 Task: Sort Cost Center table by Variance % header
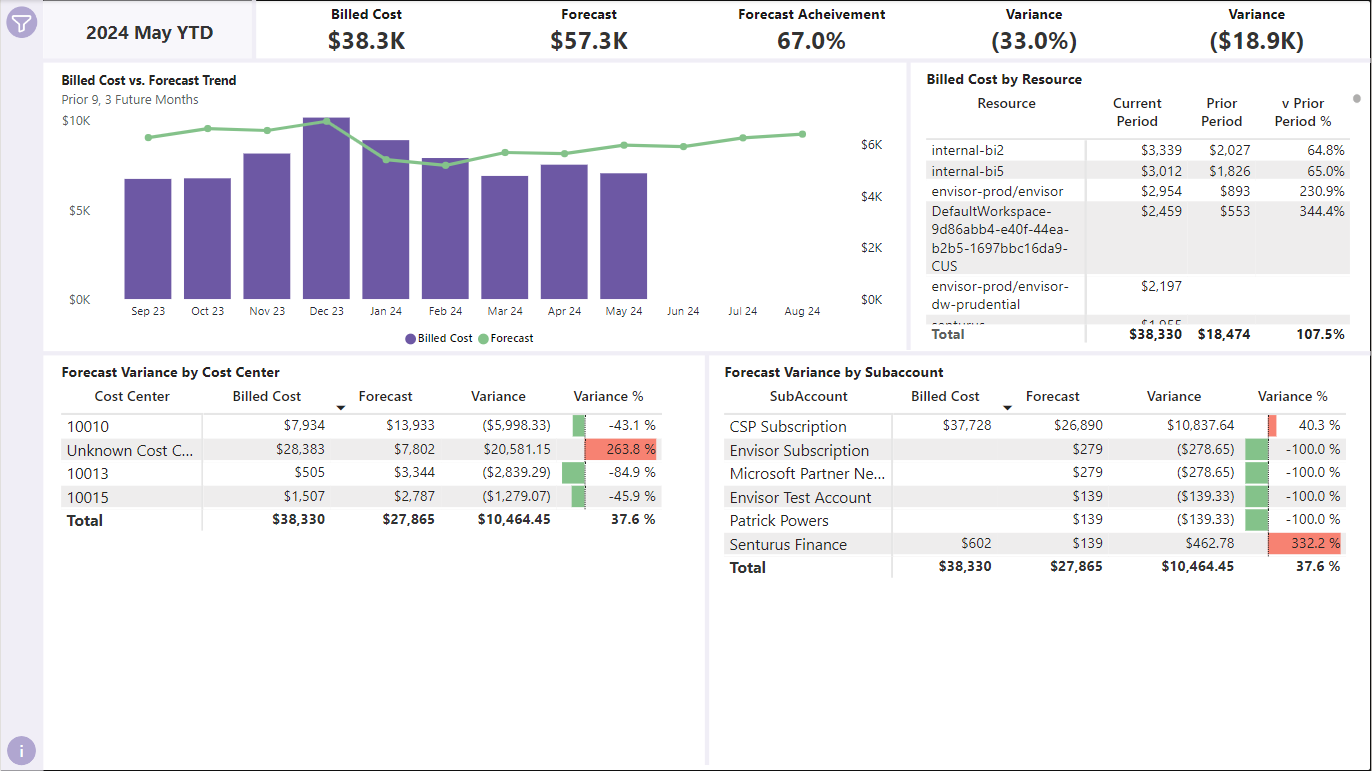[x=608, y=396]
